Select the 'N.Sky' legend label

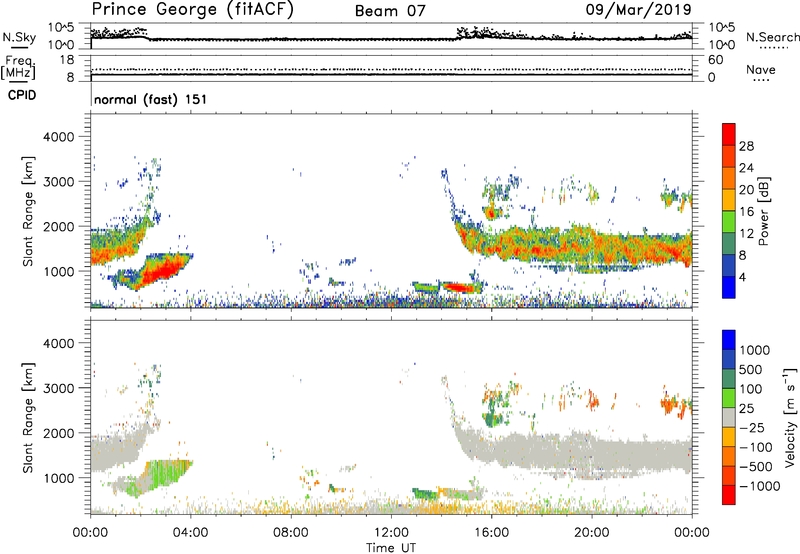click(19, 37)
